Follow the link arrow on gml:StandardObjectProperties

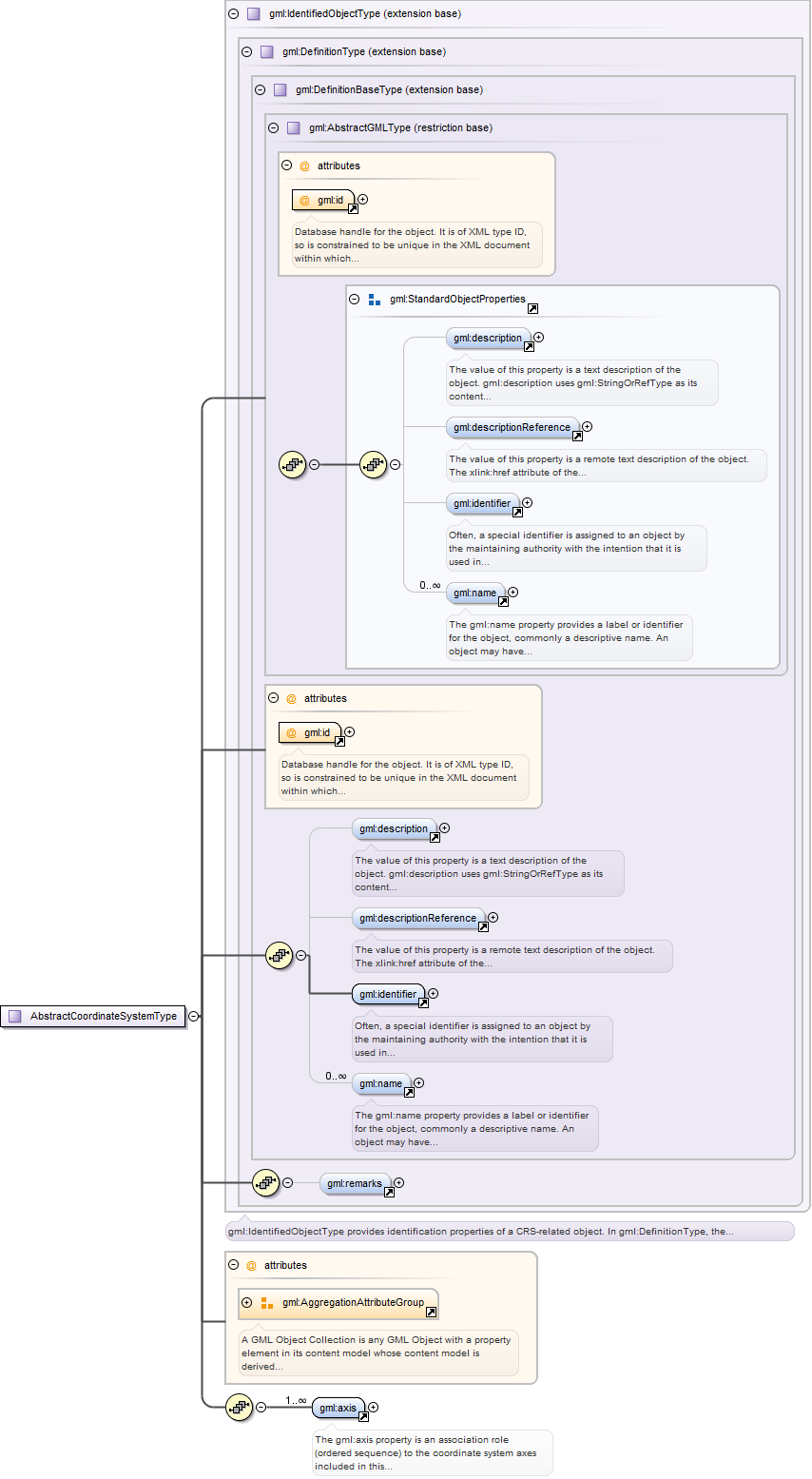coord(532,308)
